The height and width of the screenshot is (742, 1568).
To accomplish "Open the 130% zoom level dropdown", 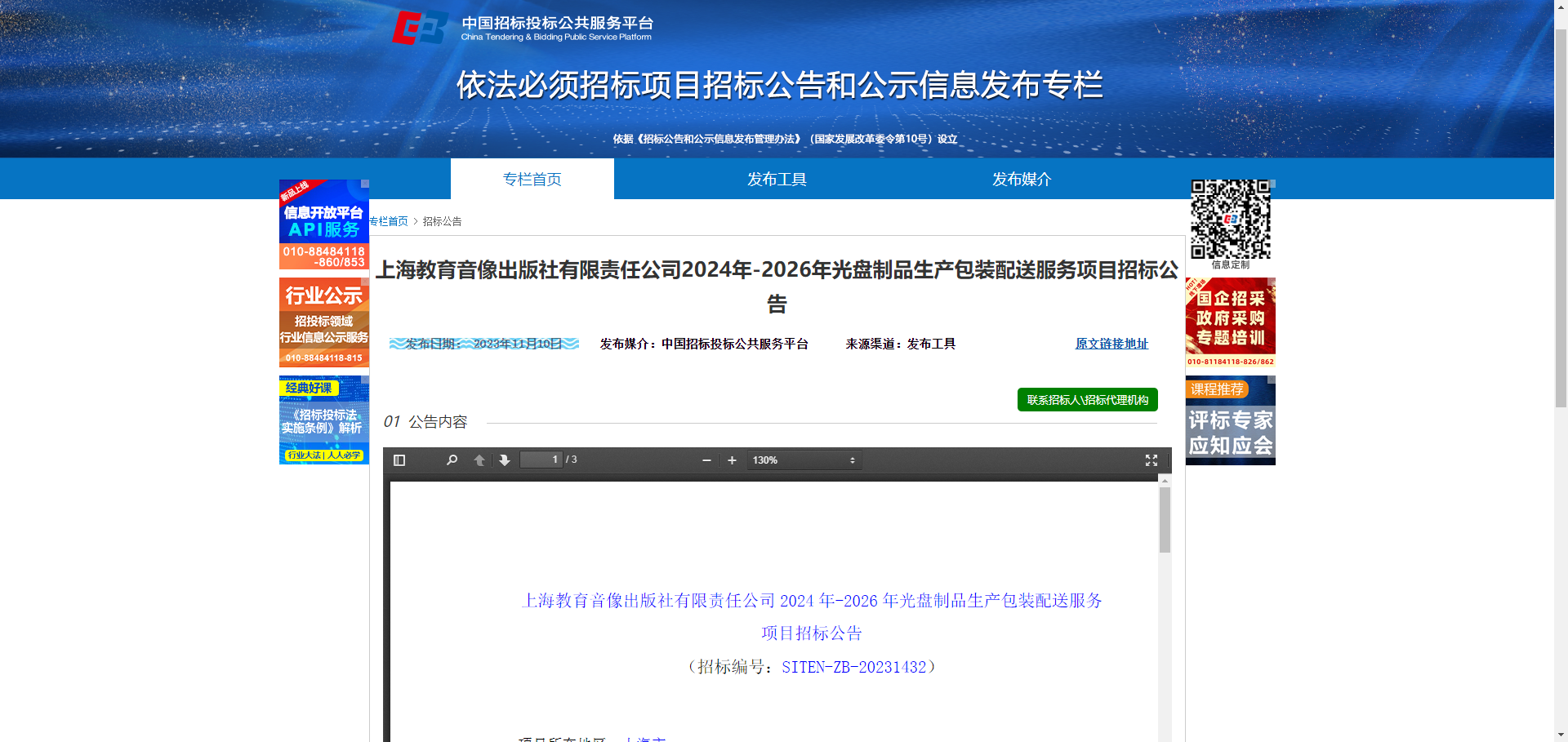I will coord(804,460).
